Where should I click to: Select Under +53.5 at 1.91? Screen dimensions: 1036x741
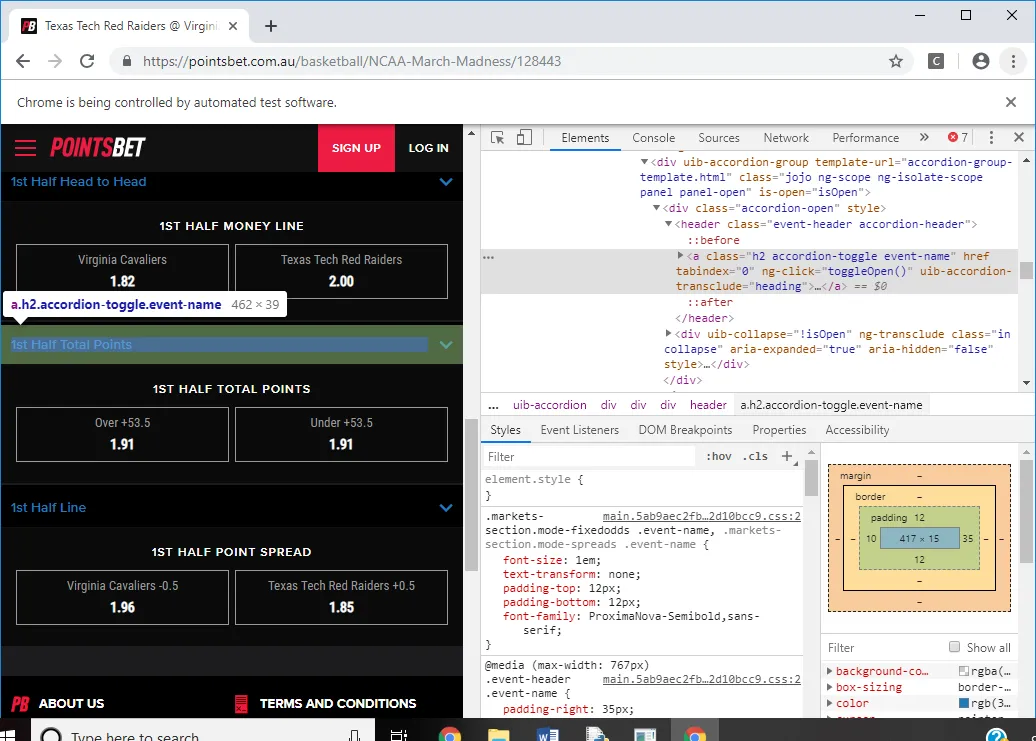pyautogui.click(x=341, y=435)
